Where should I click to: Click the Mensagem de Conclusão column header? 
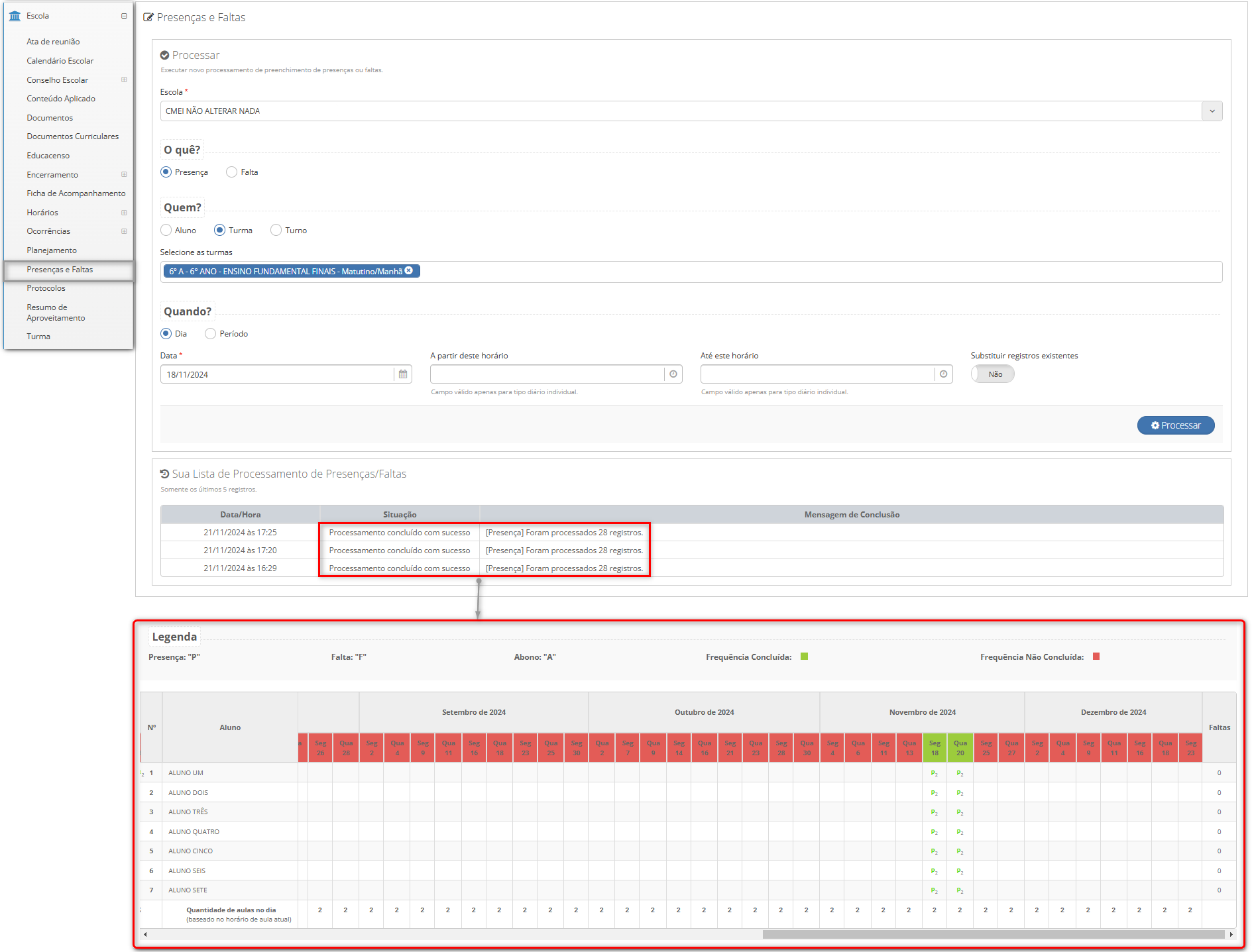(852, 515)
